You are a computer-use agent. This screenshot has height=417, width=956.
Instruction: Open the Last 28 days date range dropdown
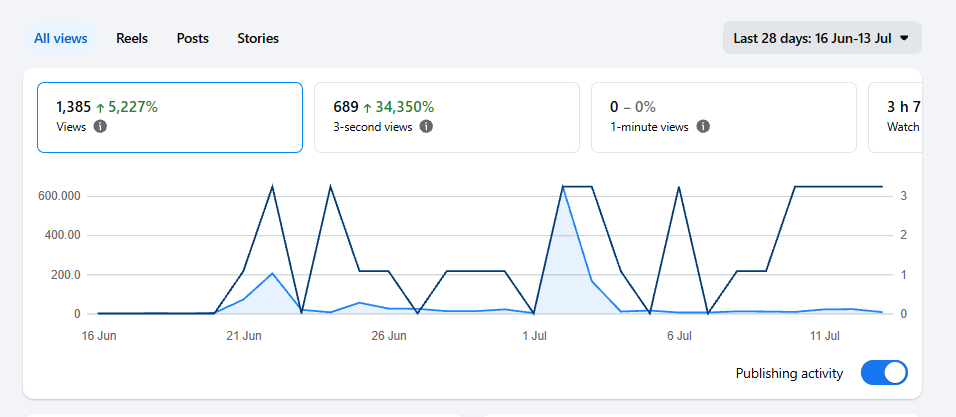tap(822, 38)
